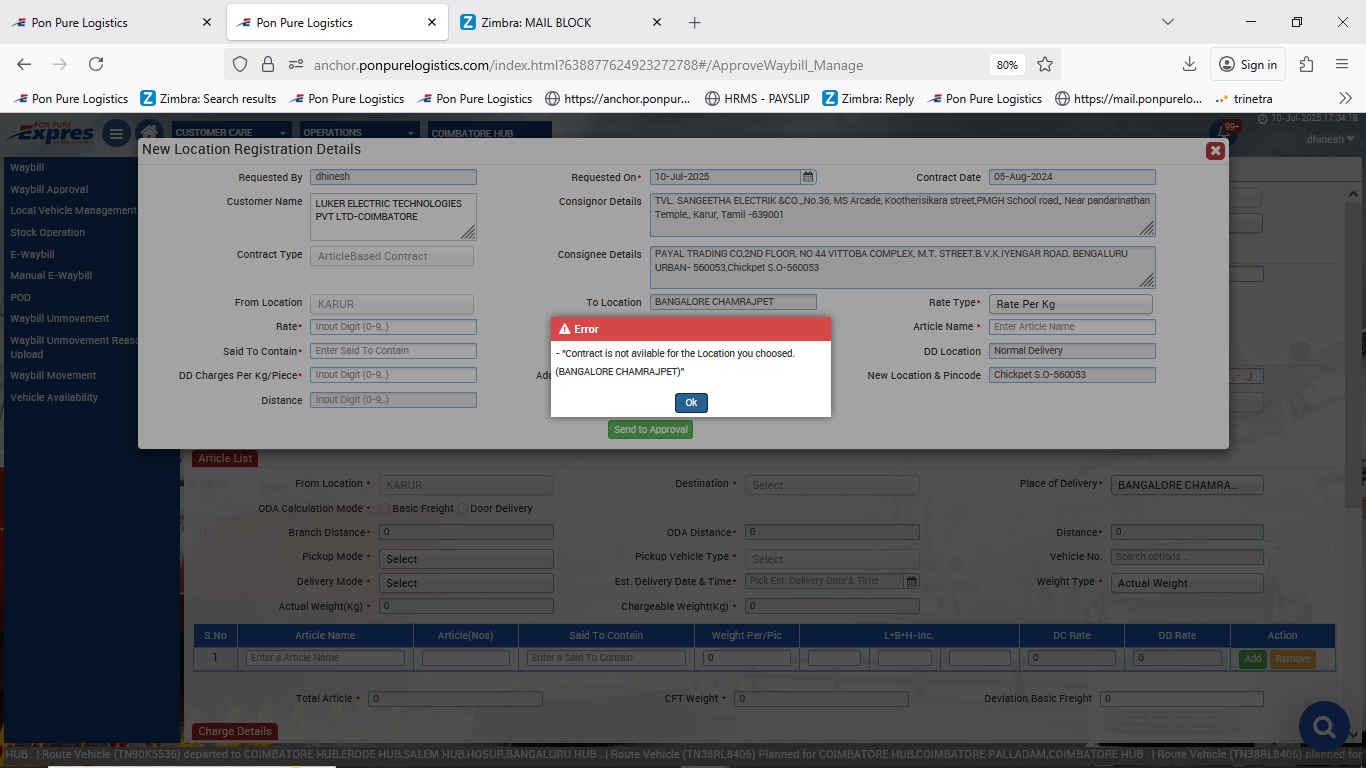
Task: Open the Pickup Mode dropdown
Action: point(466,559)
